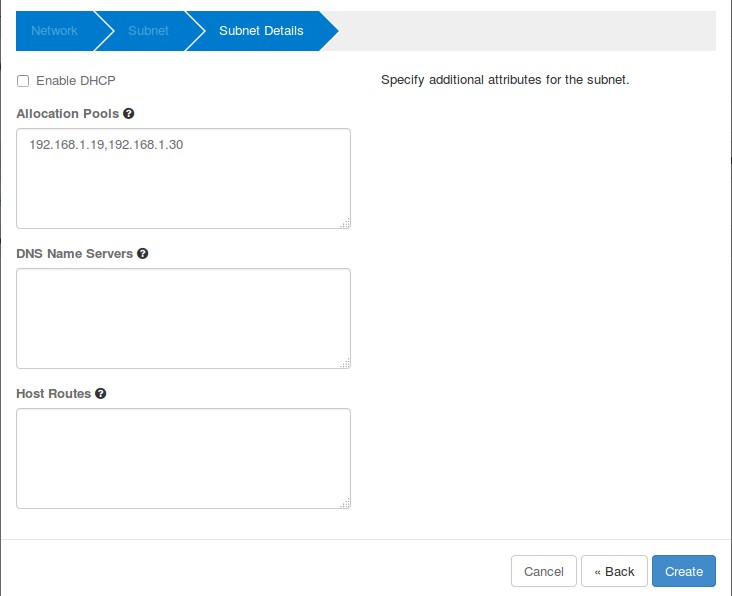Enable the DHCP checkbox
732x596 pixels.
[23, 81]
